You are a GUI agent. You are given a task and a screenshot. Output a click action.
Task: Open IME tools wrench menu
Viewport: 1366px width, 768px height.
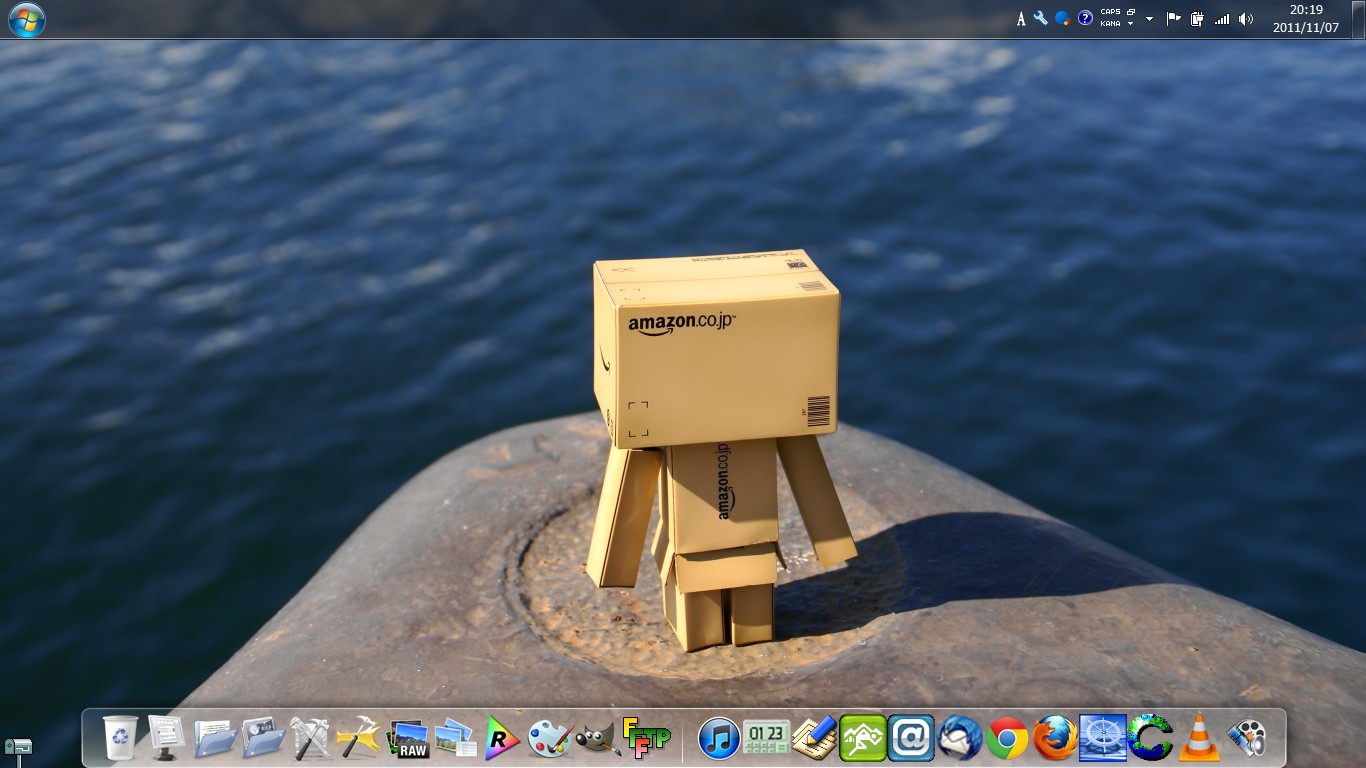[x=1041, y=18]
